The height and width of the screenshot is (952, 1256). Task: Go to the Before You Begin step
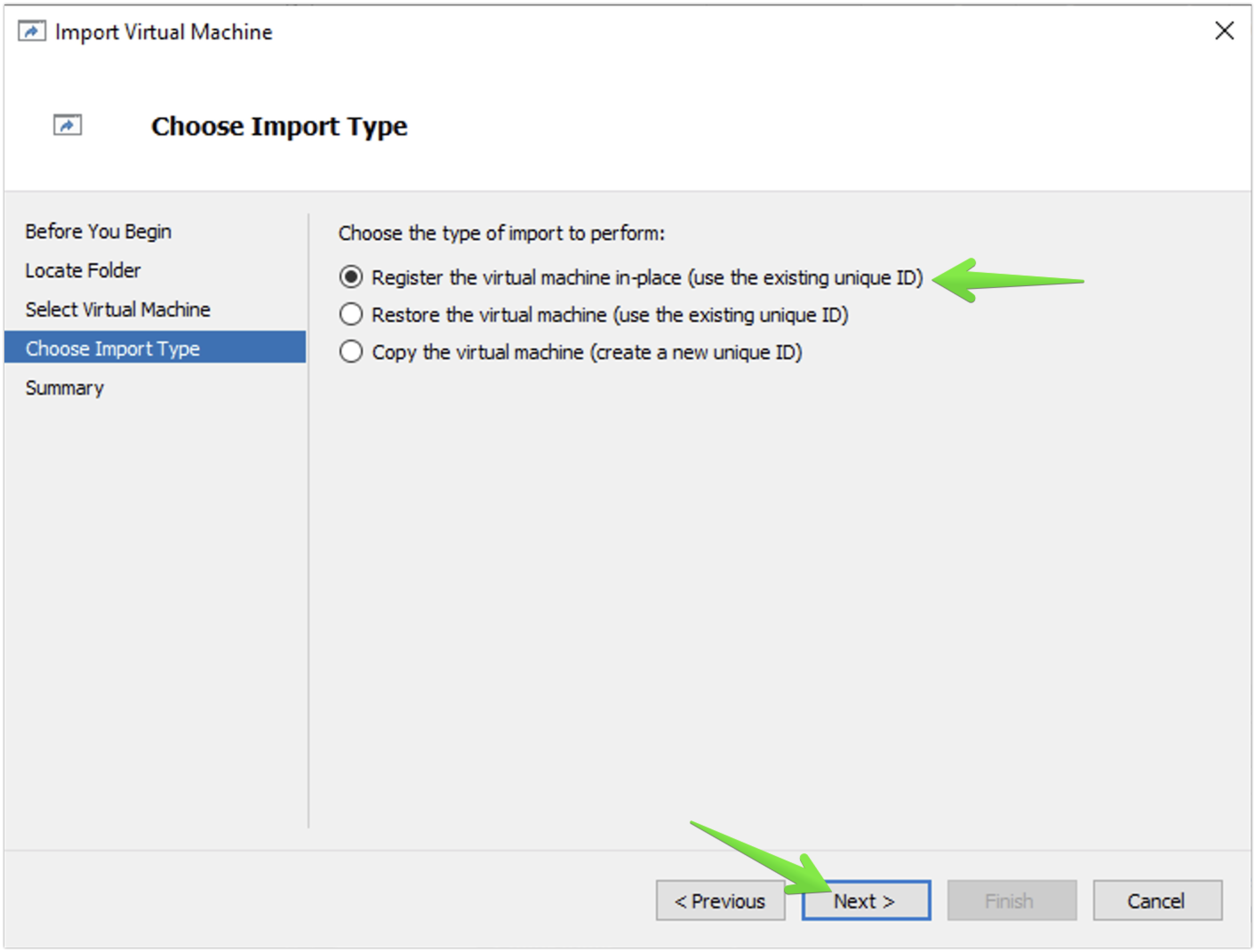pos(98,232)
